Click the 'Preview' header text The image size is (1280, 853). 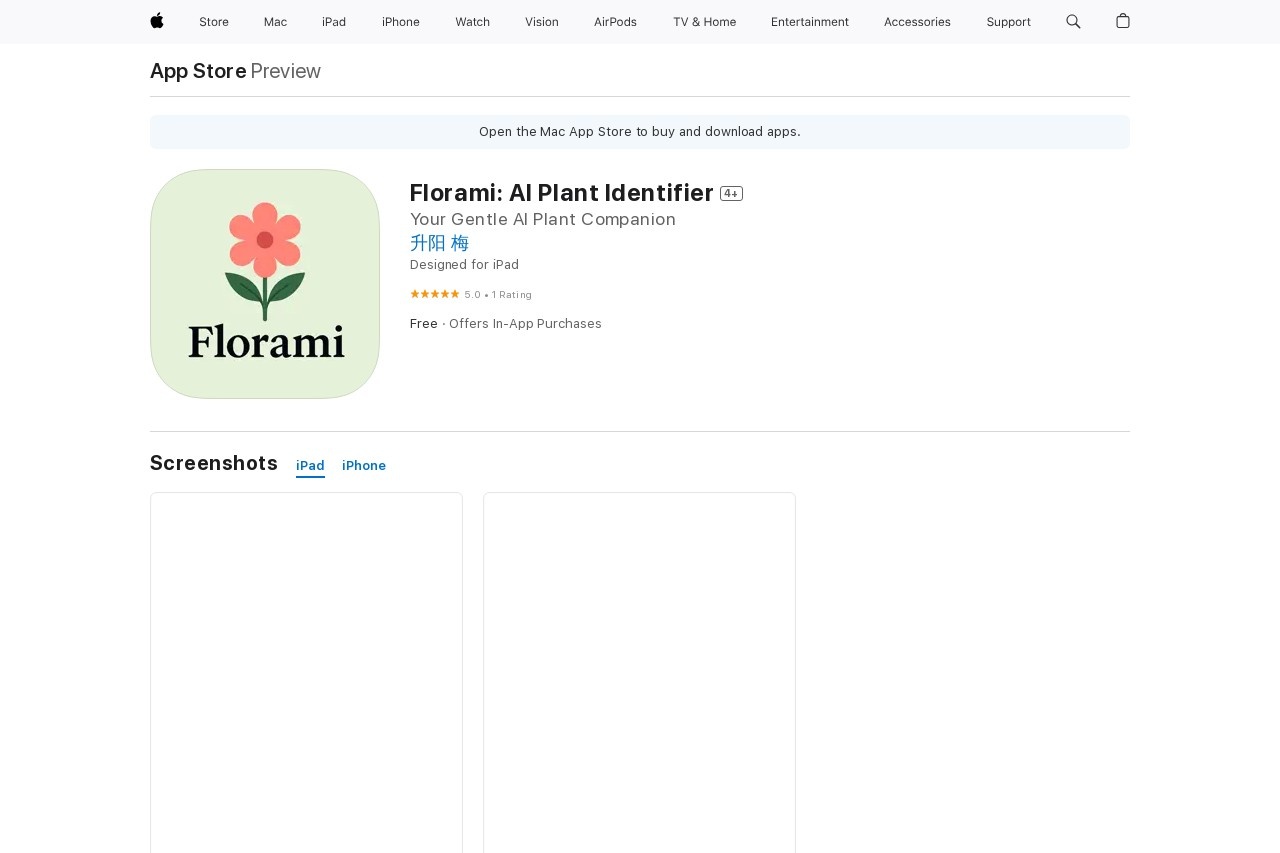(x=286, y=71)
